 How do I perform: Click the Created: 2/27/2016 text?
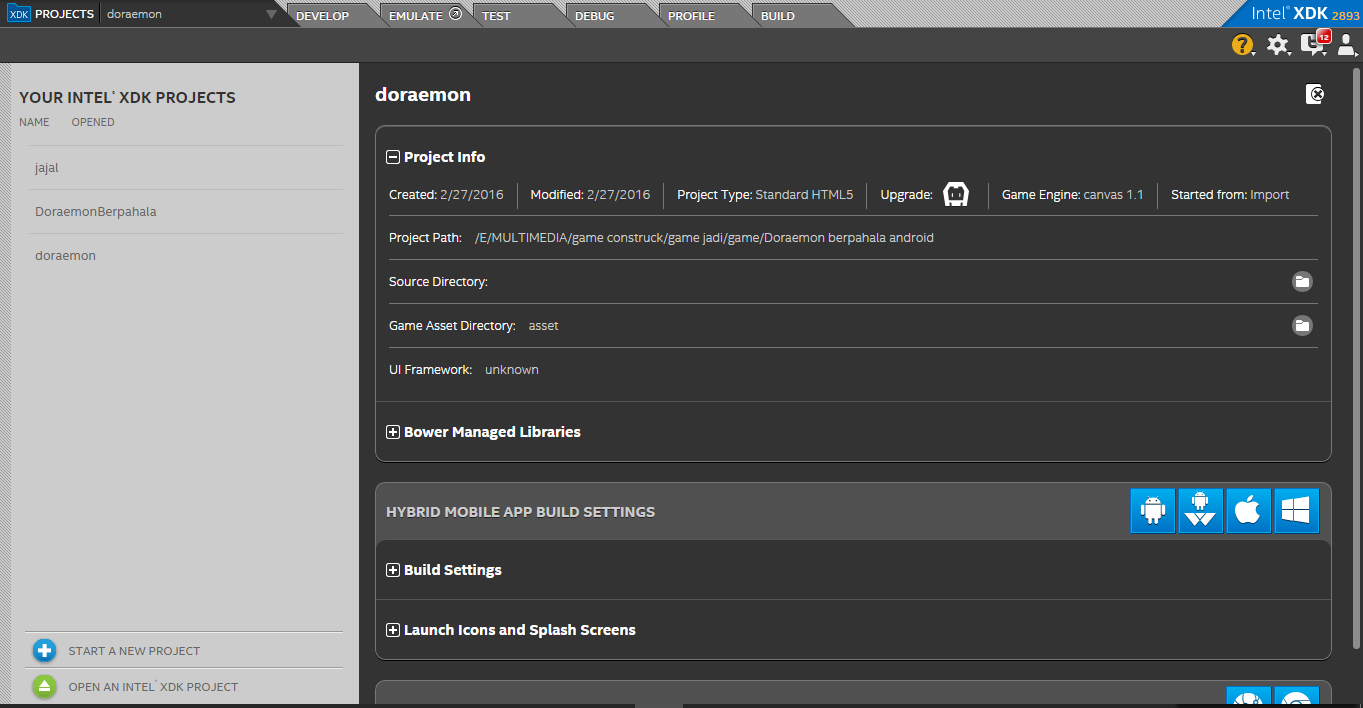tap(446, 195)
